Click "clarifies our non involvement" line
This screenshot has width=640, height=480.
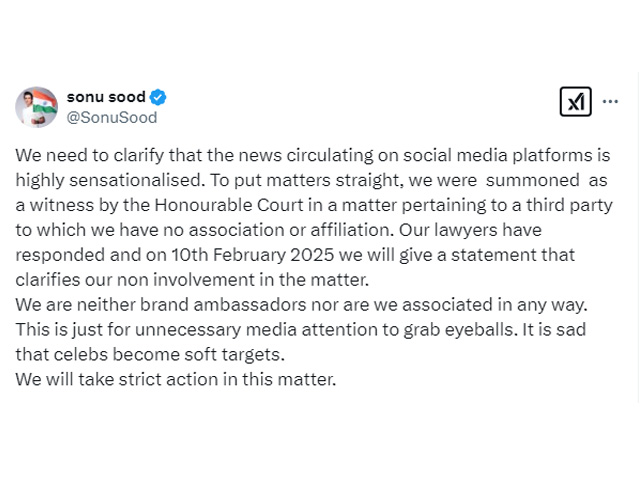130,280
